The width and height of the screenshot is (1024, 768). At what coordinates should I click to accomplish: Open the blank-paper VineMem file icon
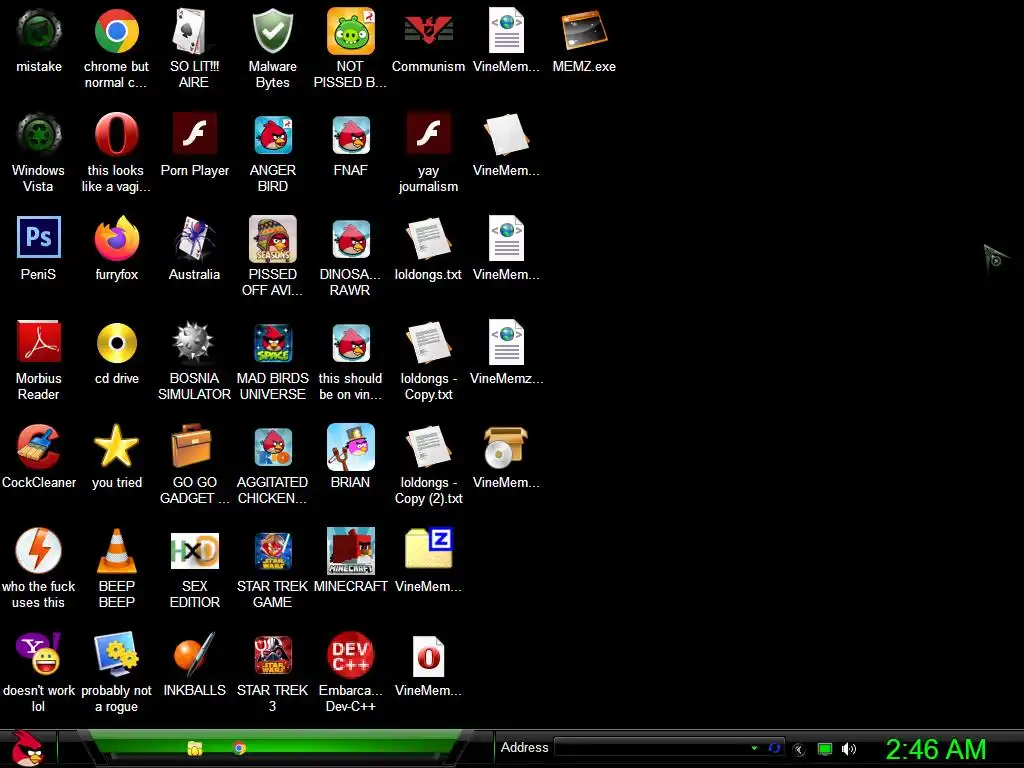(x=506, y=135)
